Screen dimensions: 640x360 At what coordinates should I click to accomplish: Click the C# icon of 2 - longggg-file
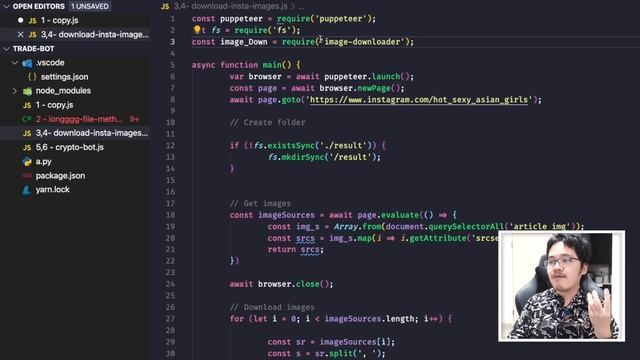click(x=27, y=119)
